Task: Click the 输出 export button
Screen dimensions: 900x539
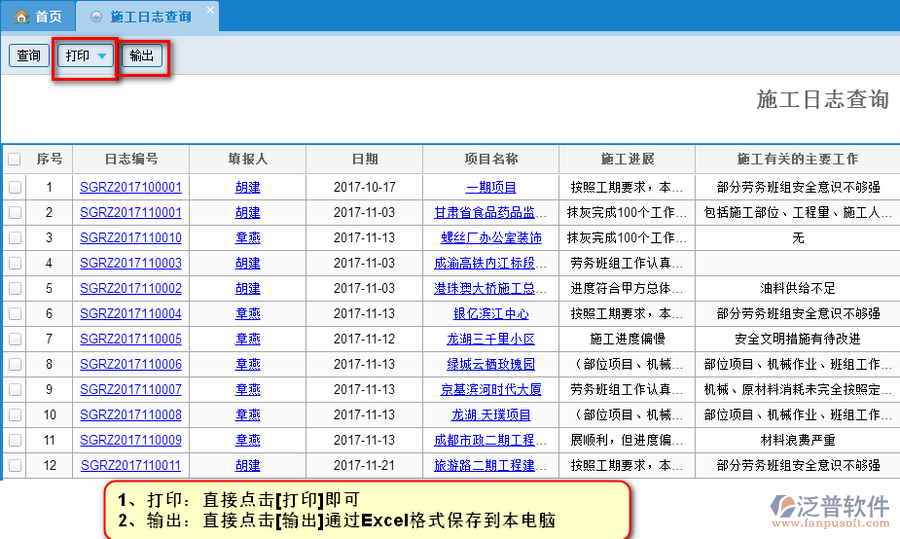Action: tap(142, 56)
